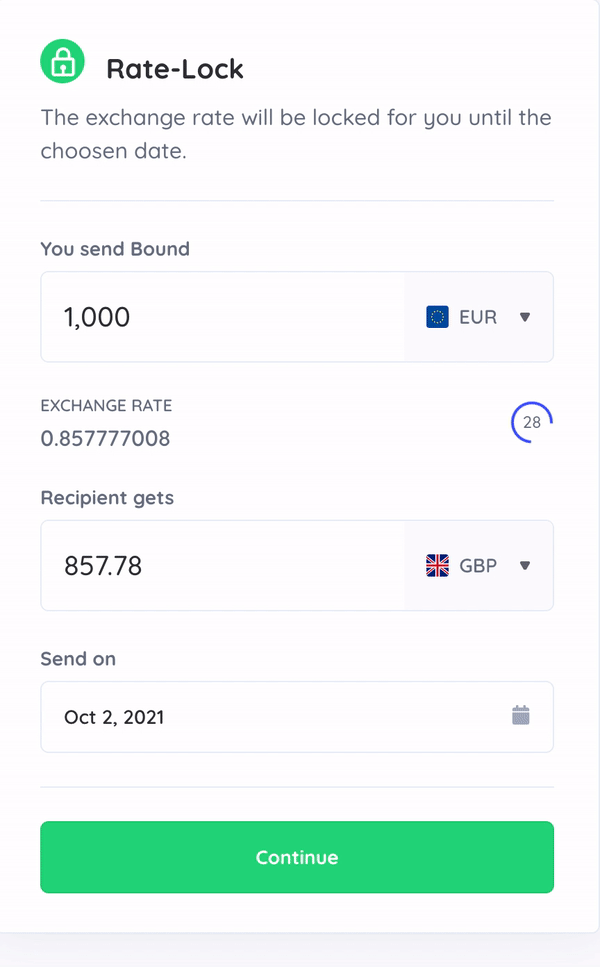
Task: Click the green Rate-Lock padlock icon
Action: pyautogui.click(x=62, y=61)
